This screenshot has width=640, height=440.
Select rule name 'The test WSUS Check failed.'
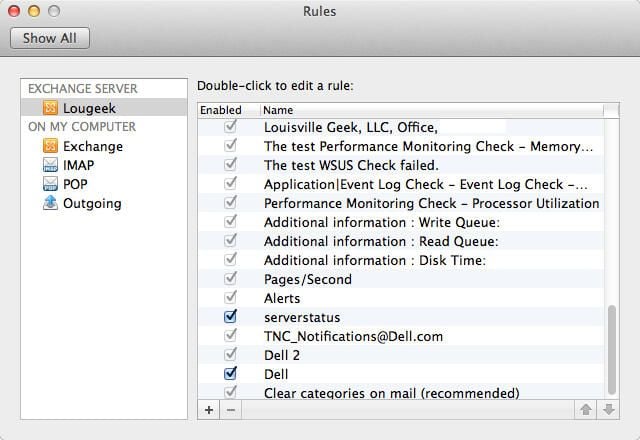click(x=351, y=165)
